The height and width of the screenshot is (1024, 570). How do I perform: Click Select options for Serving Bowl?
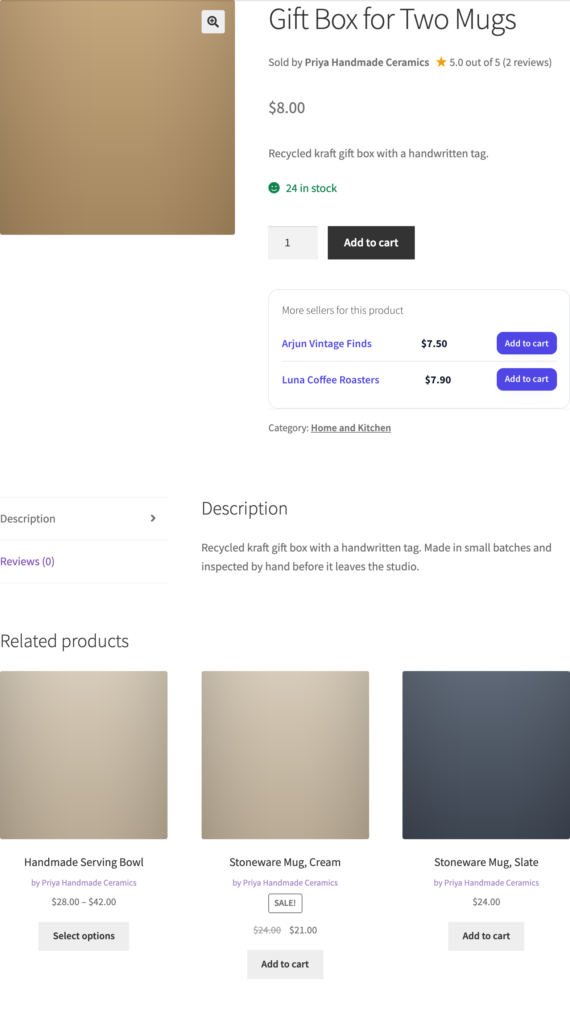[84, 936]
